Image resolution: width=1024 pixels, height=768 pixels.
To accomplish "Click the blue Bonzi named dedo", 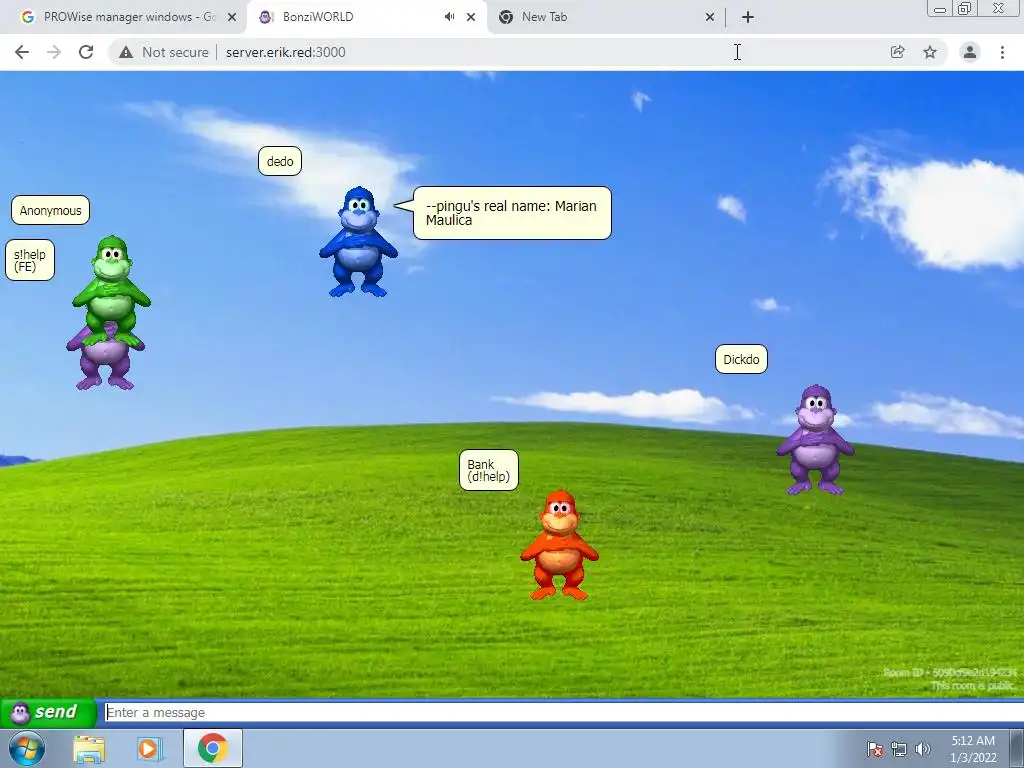I will [x=358, y=242].
